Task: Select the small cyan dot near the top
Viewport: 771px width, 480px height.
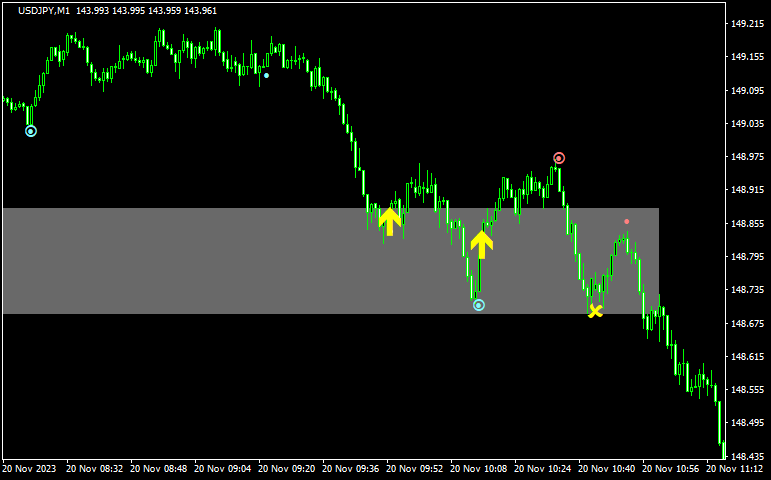Action: coord(266,75)
